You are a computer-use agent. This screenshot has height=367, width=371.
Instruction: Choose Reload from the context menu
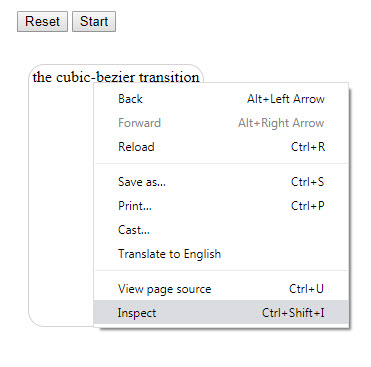point(221,147)
